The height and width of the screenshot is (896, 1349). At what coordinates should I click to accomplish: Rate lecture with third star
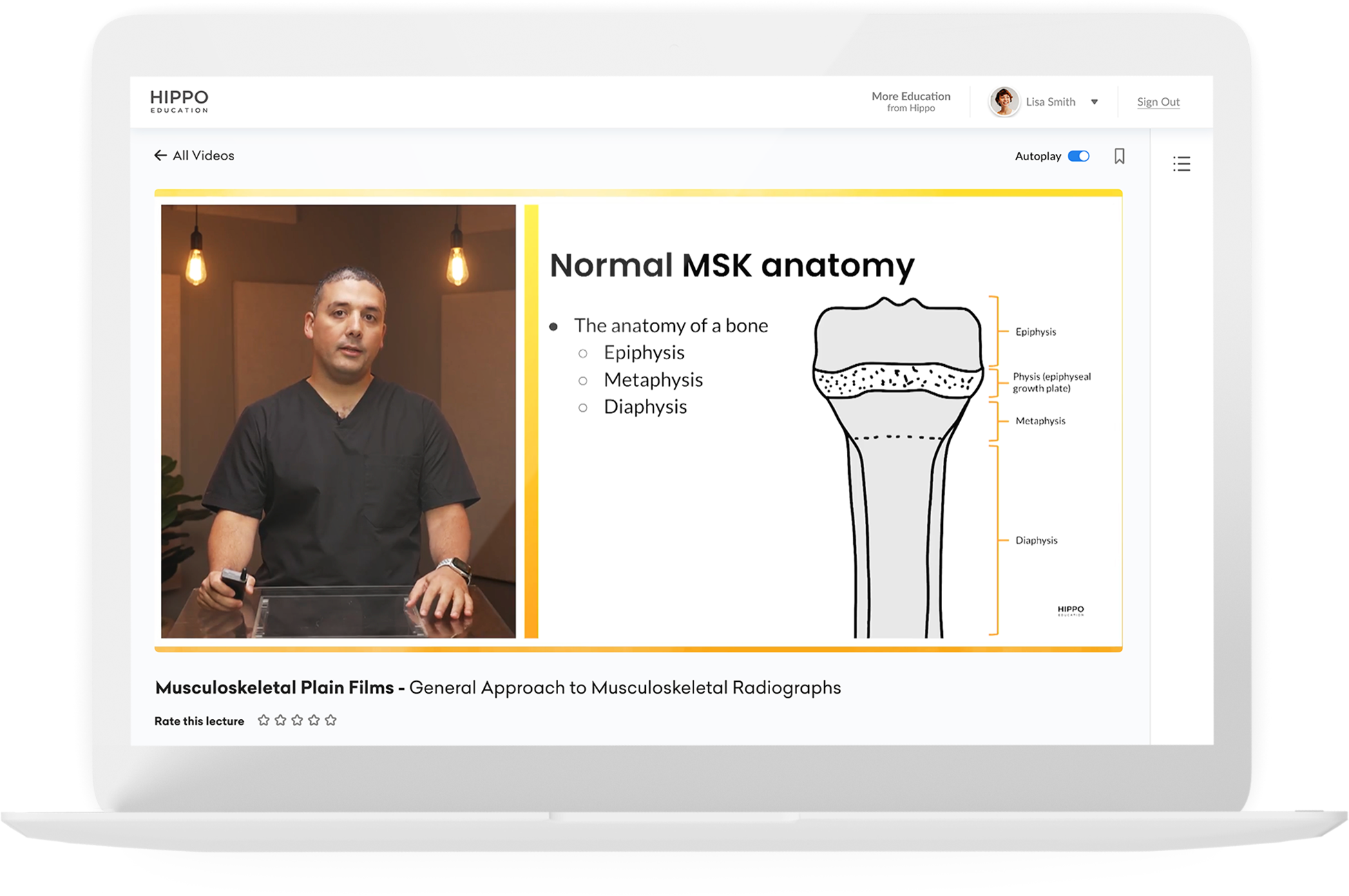297,721
